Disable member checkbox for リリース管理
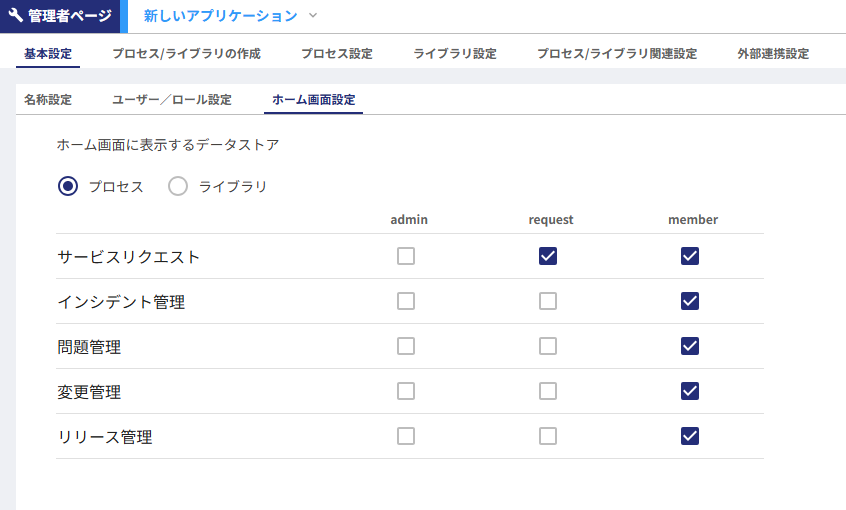 [x=689, y=436]
